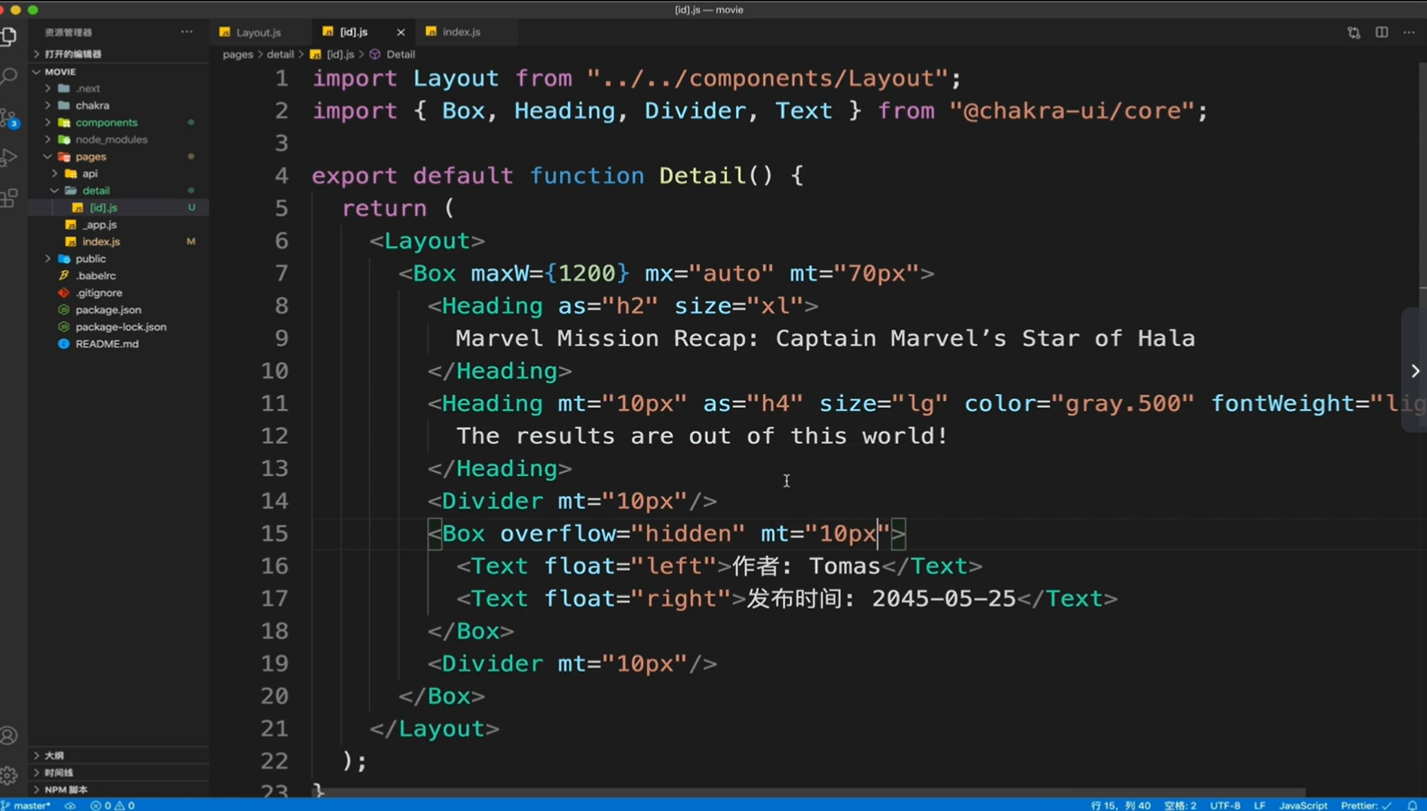Open the notifications bell in status bar
Viewport: 1427px width, 811px height.
click(x=1413, y=805)
